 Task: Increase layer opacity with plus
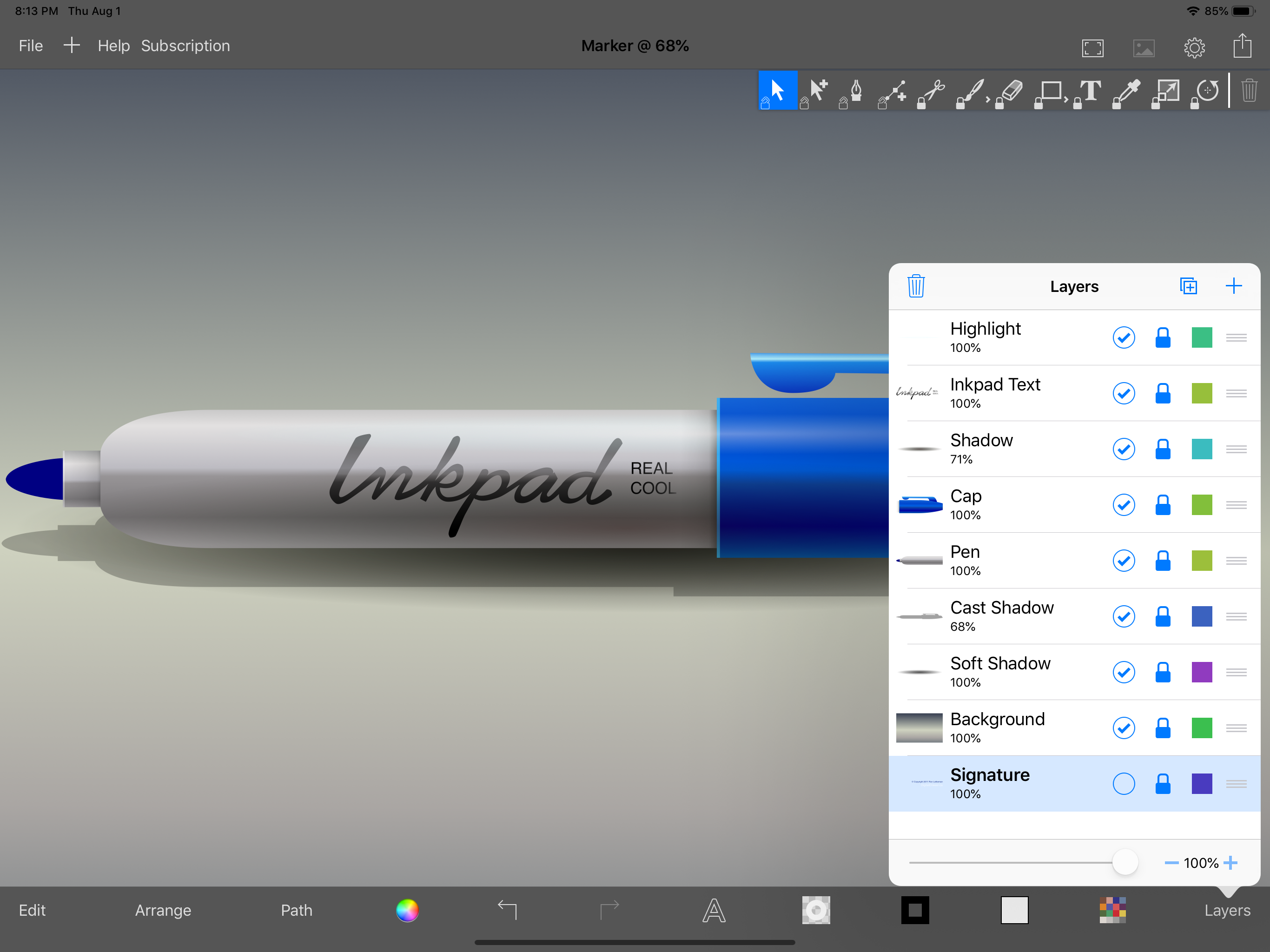[x=1230, y=862]
